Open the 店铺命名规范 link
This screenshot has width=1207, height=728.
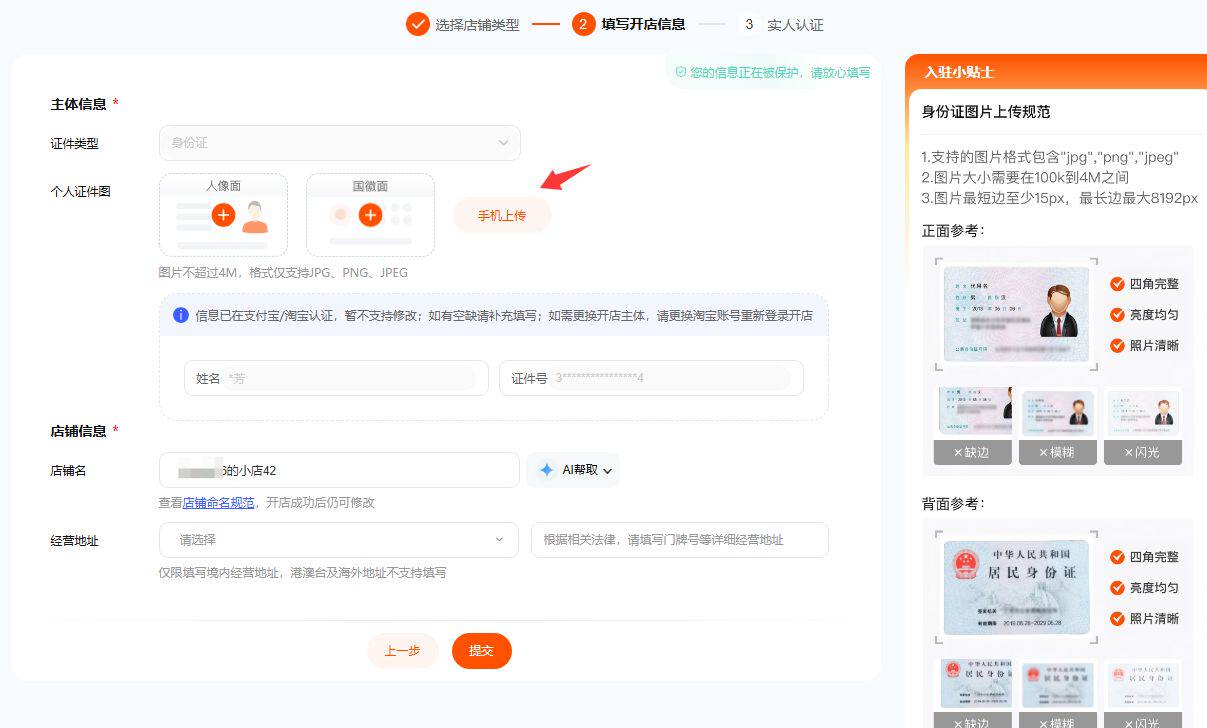(x=218, y=503)
